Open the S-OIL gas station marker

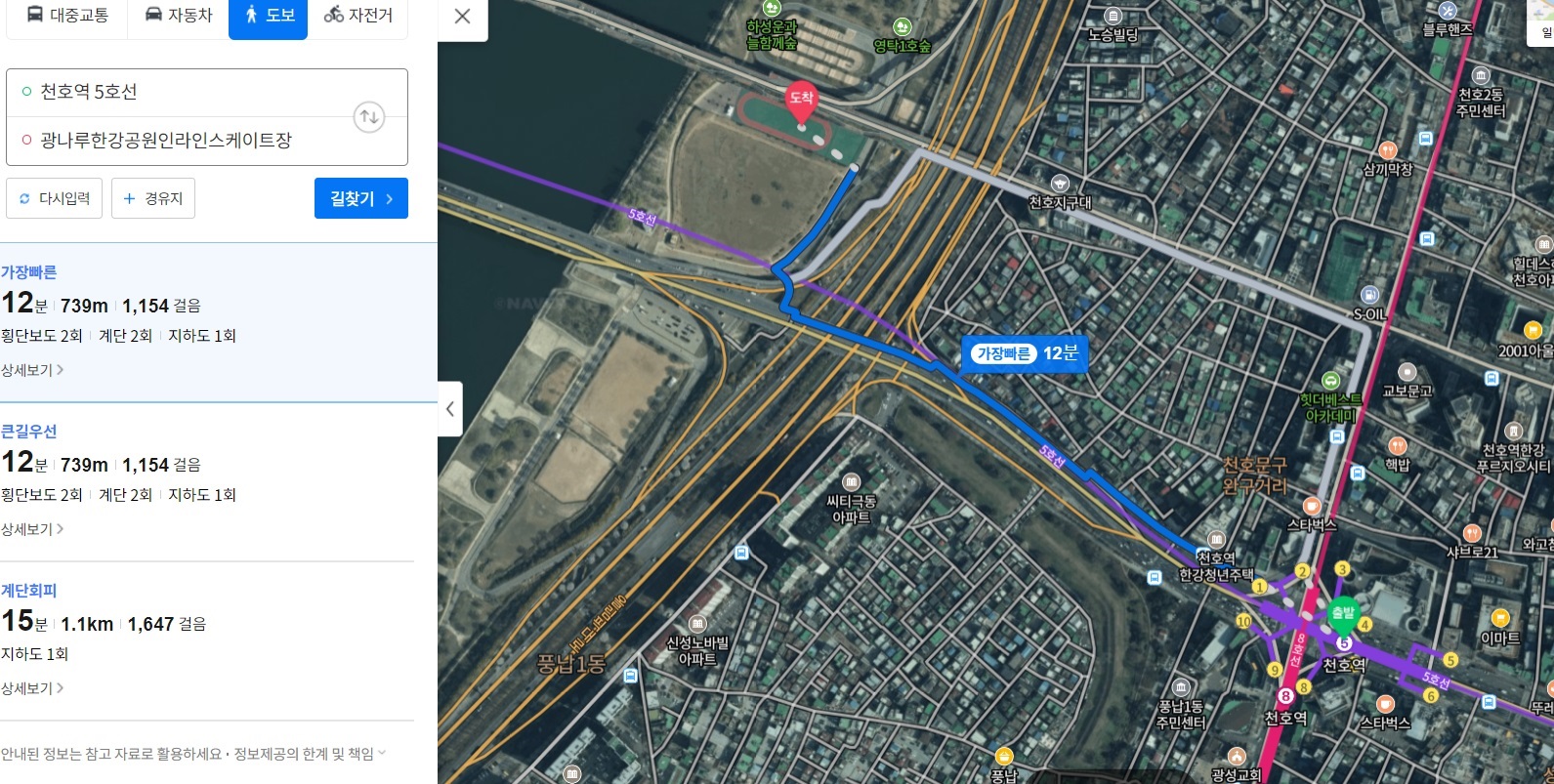pyautogui.click(x=1369, y=296)
